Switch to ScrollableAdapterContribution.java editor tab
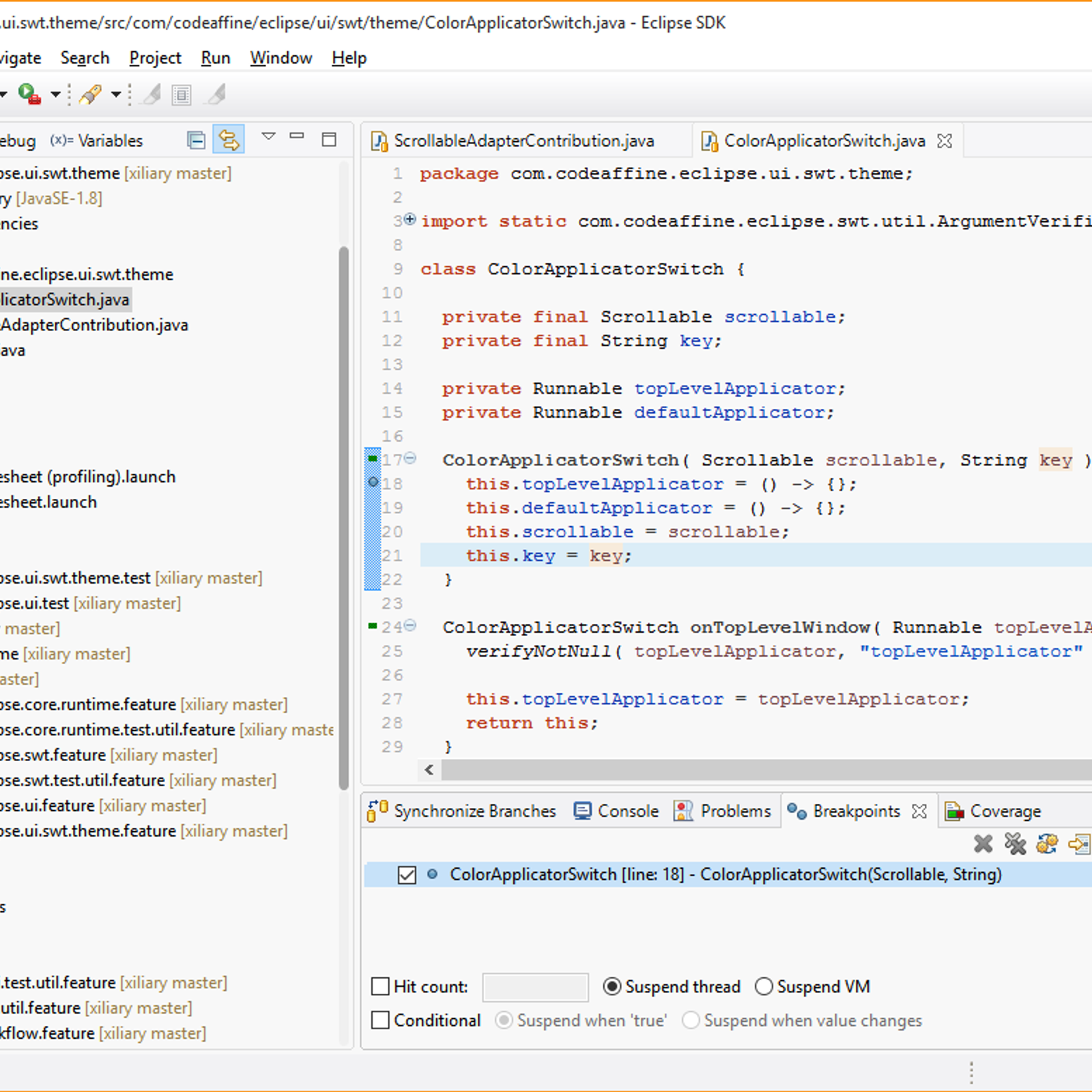Image resolution: width=1092 pixels, height=1092 pixels. tap(524, 141)
